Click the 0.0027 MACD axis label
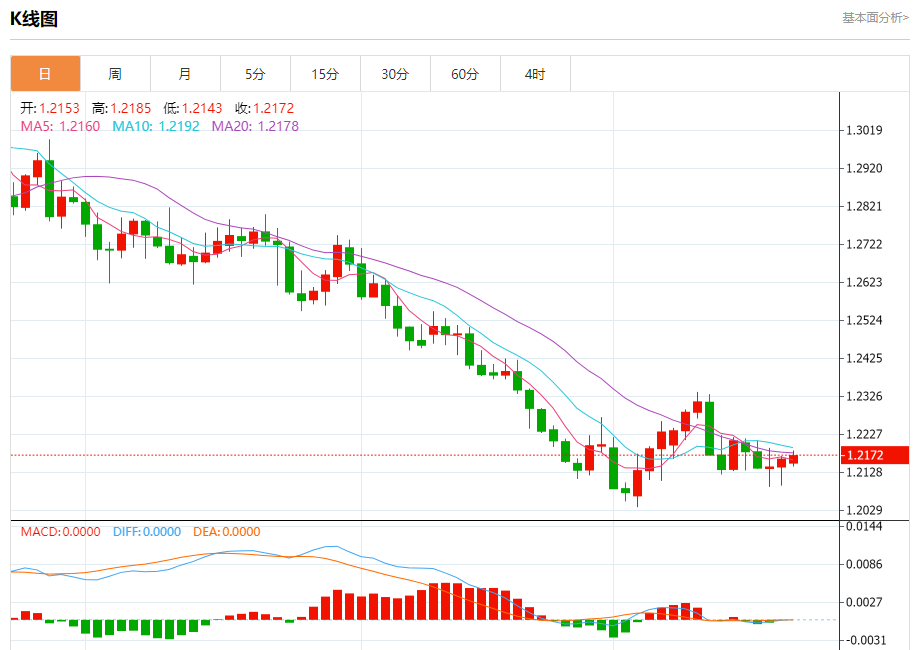 (864, 602)
